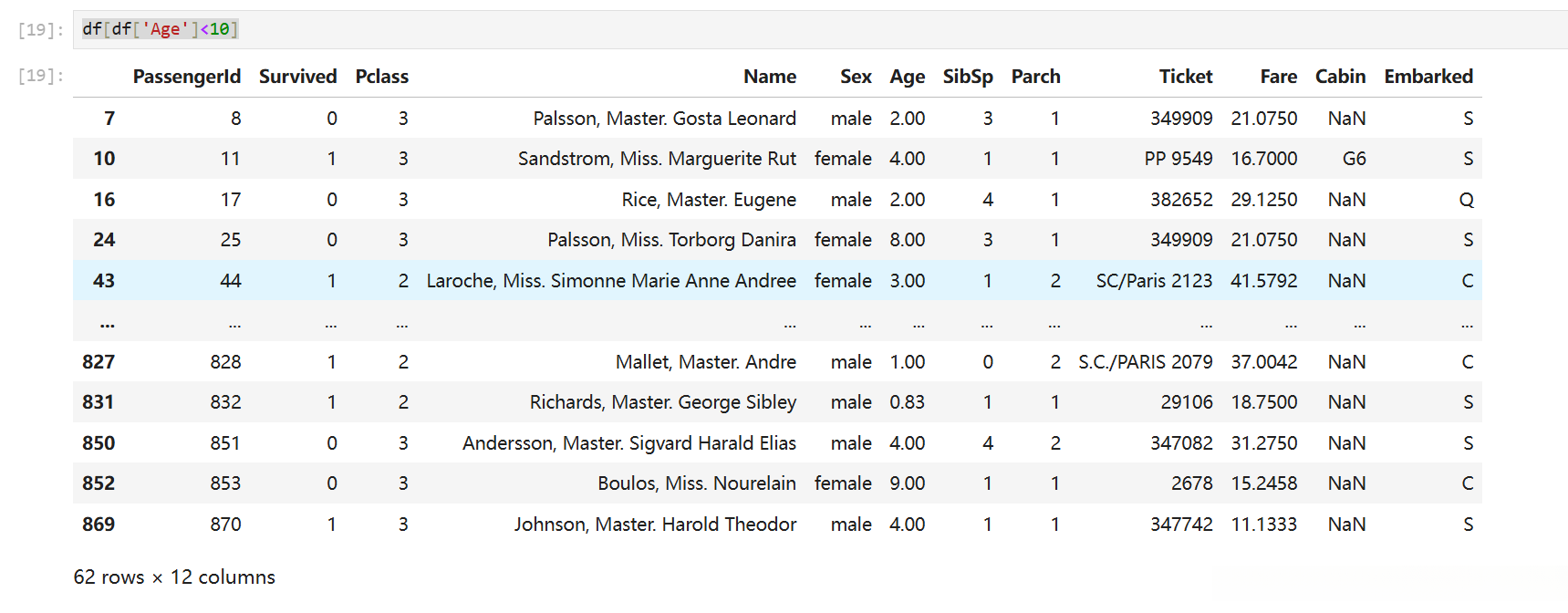Click row index 43 in the table
Screen dimensions: 1568x613
(x=104, y=281)
